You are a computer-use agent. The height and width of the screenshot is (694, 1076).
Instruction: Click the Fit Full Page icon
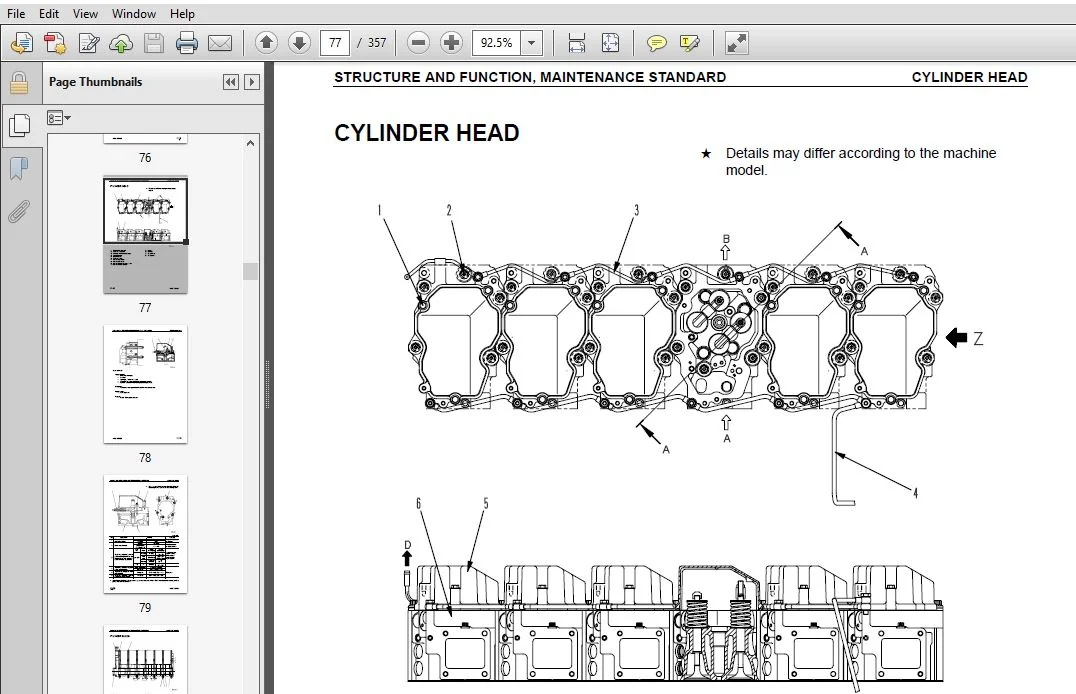coord(610,43)
